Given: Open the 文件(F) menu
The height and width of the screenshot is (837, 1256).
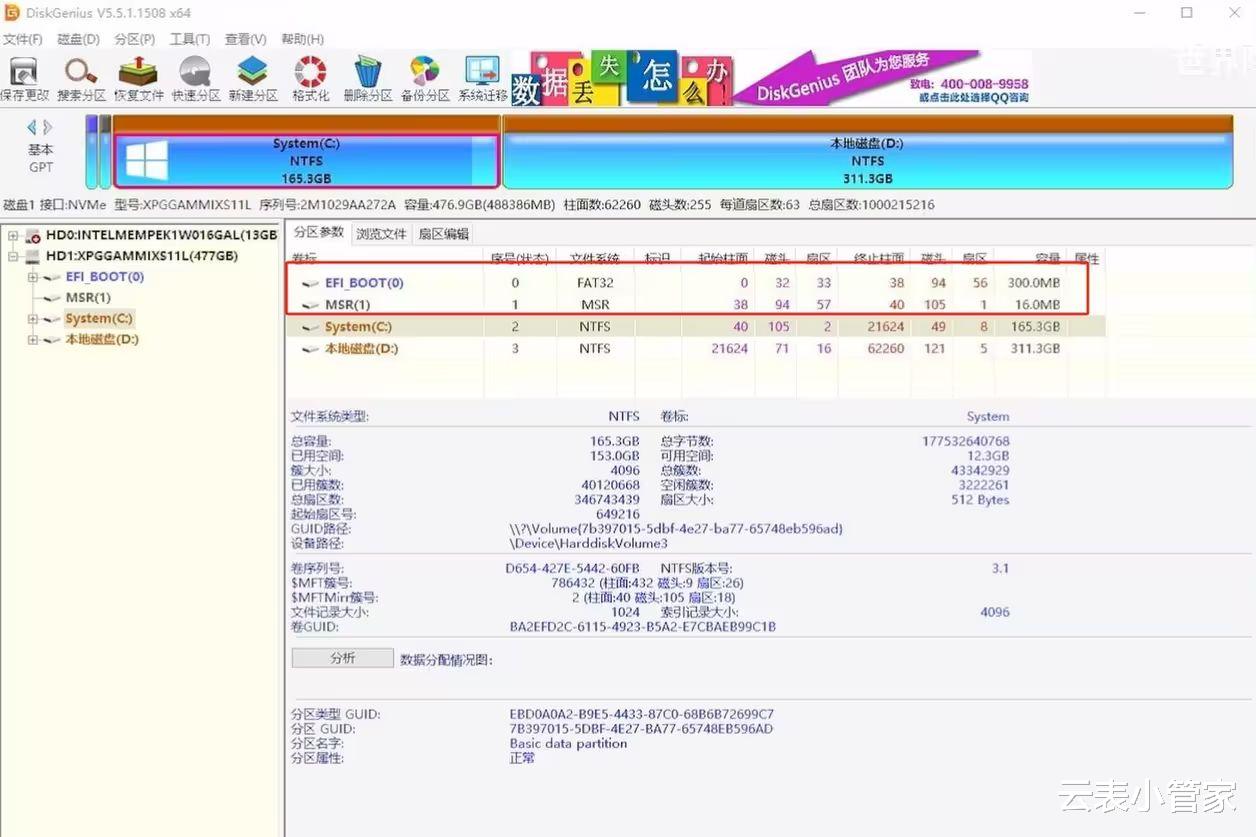Looking at the screenshot, I should click(22, 39).
